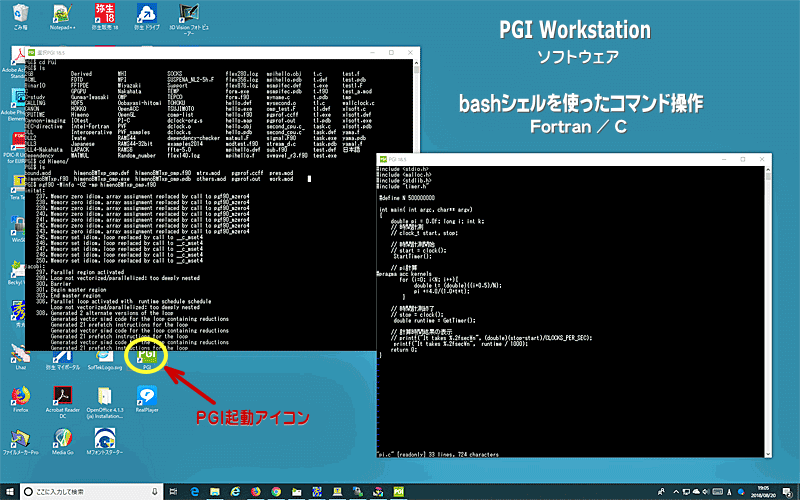Open Microsoft Edge from the taskbar
The image size is (800, 500).
pyautogui.click(x=194, y=491)
